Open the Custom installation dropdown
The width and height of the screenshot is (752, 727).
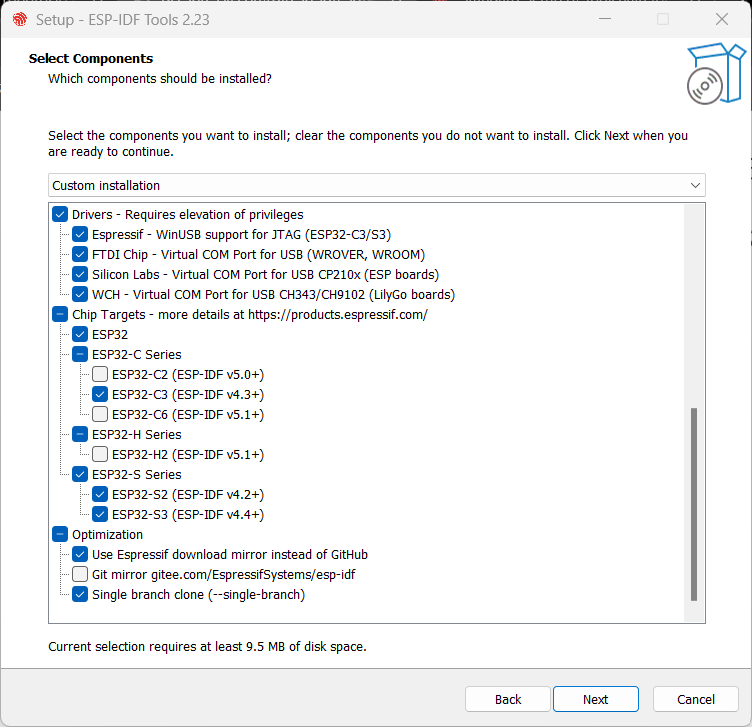tap(376, 185)
